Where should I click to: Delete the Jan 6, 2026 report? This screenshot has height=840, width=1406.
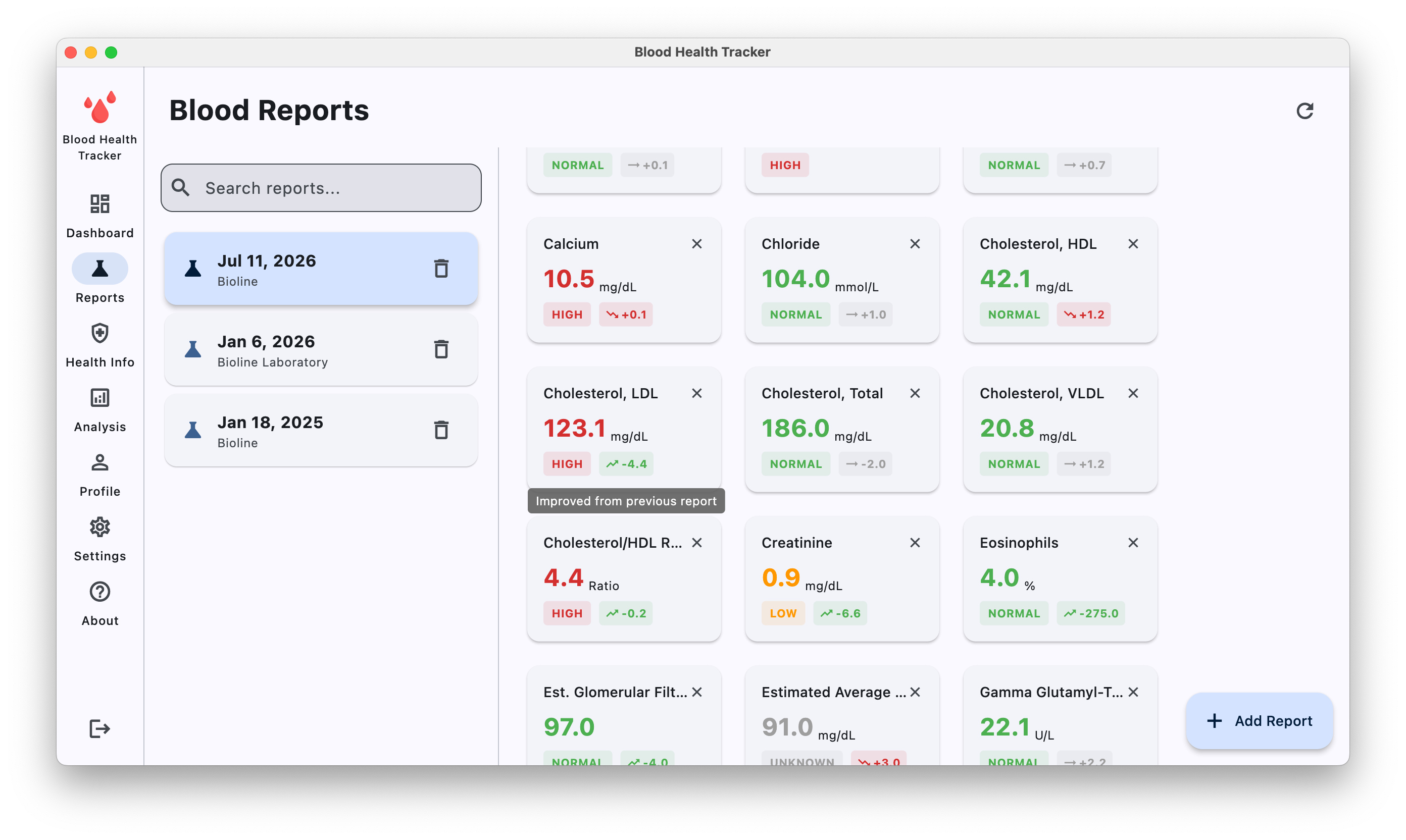click(x=441, y=349)
